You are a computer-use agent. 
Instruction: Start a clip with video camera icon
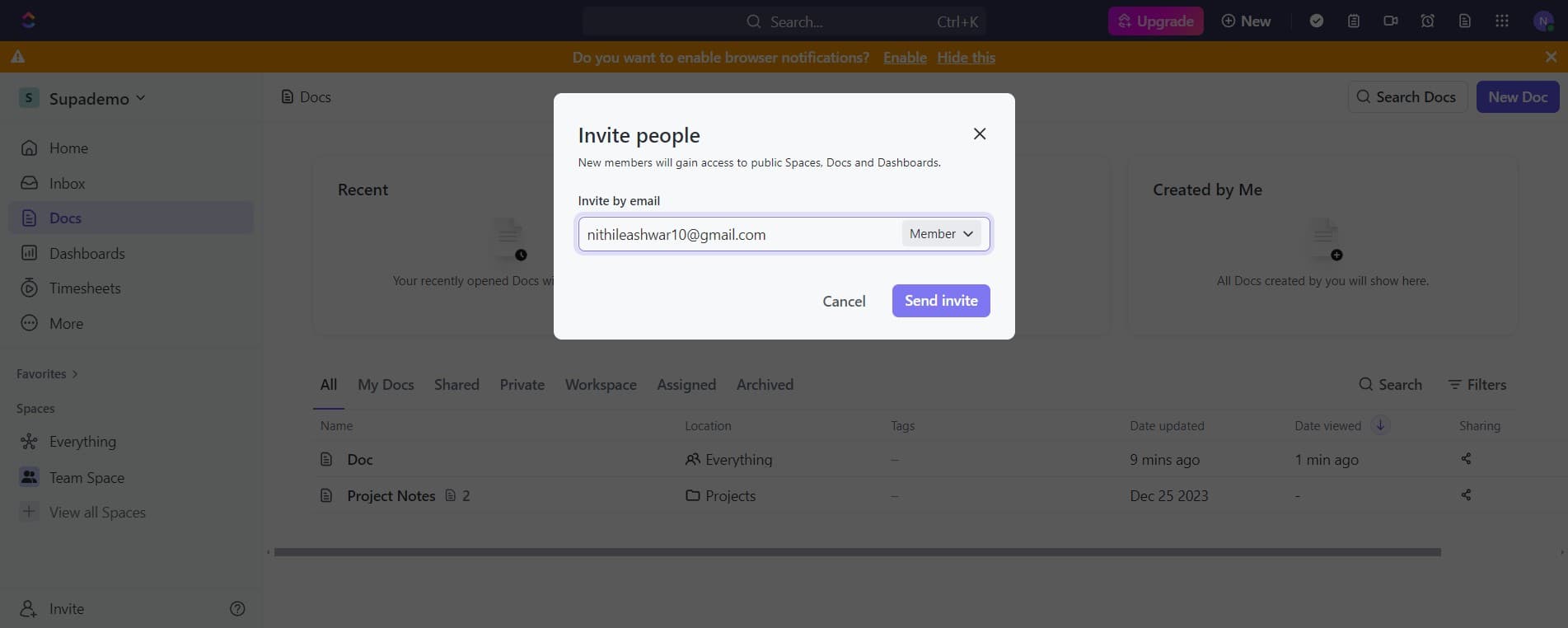[x=1391, y=21]
